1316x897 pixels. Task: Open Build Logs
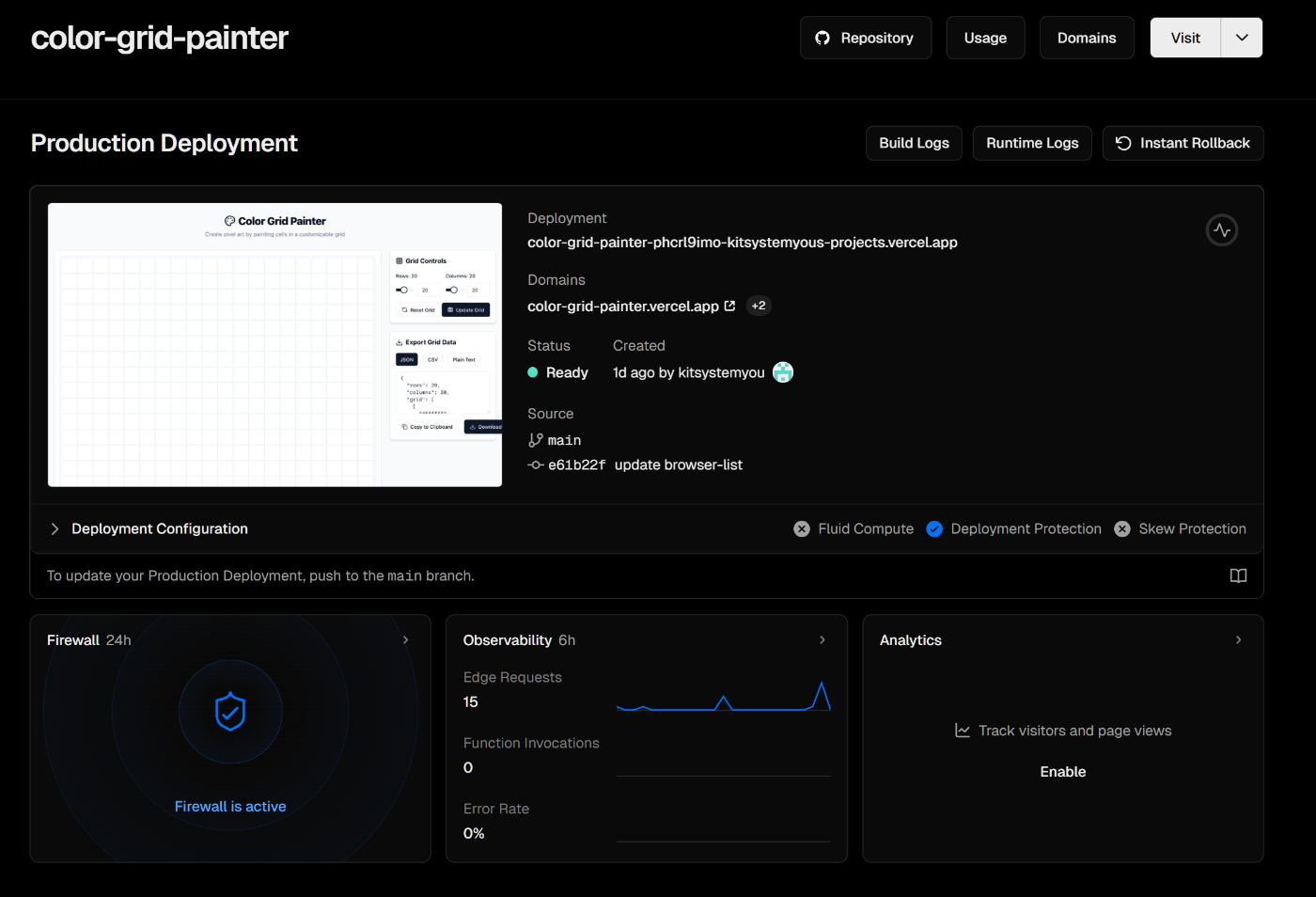[x=914, y=143]
